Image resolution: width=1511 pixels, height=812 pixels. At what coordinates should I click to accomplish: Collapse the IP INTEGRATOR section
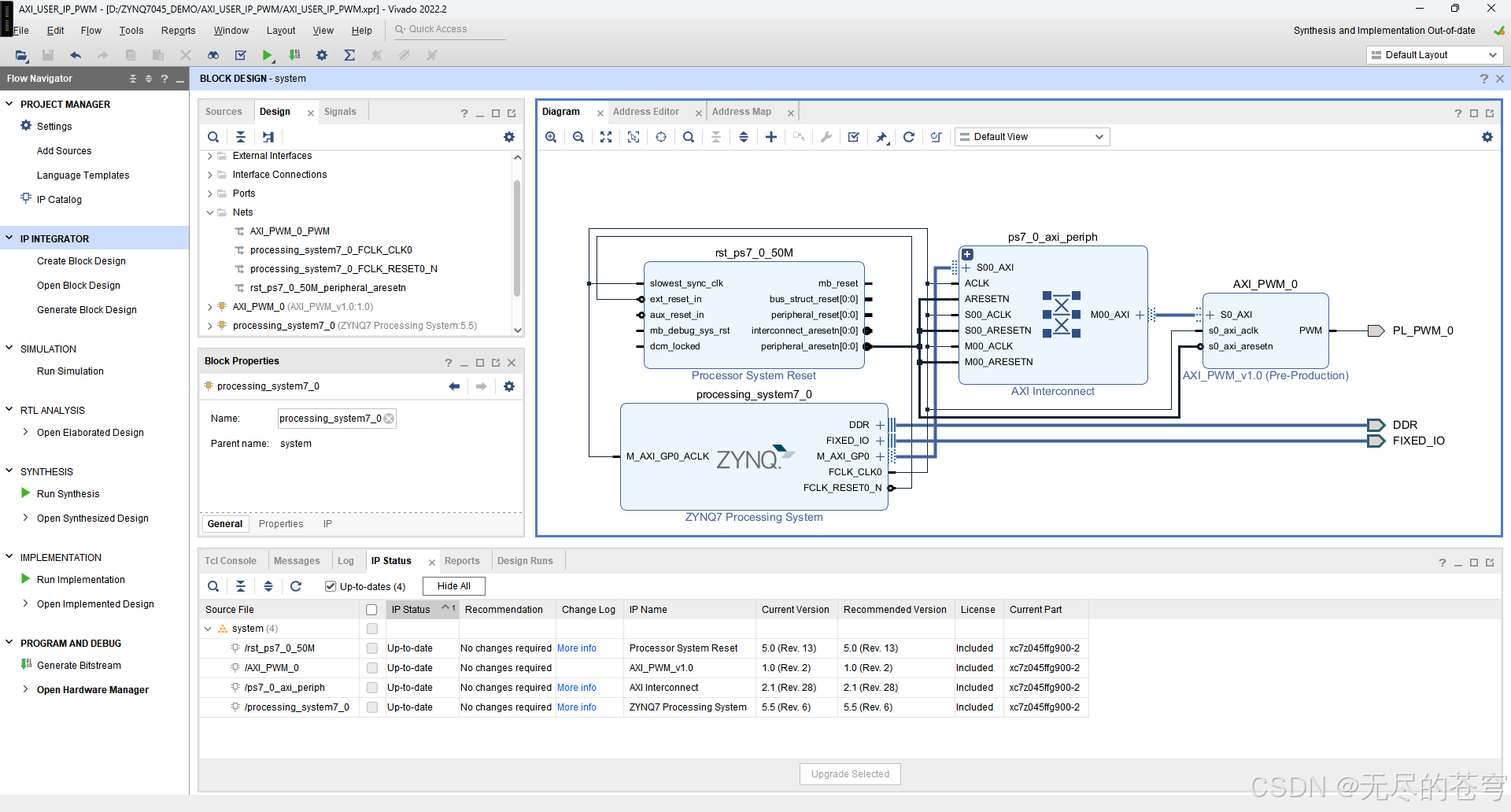(9, 238)
